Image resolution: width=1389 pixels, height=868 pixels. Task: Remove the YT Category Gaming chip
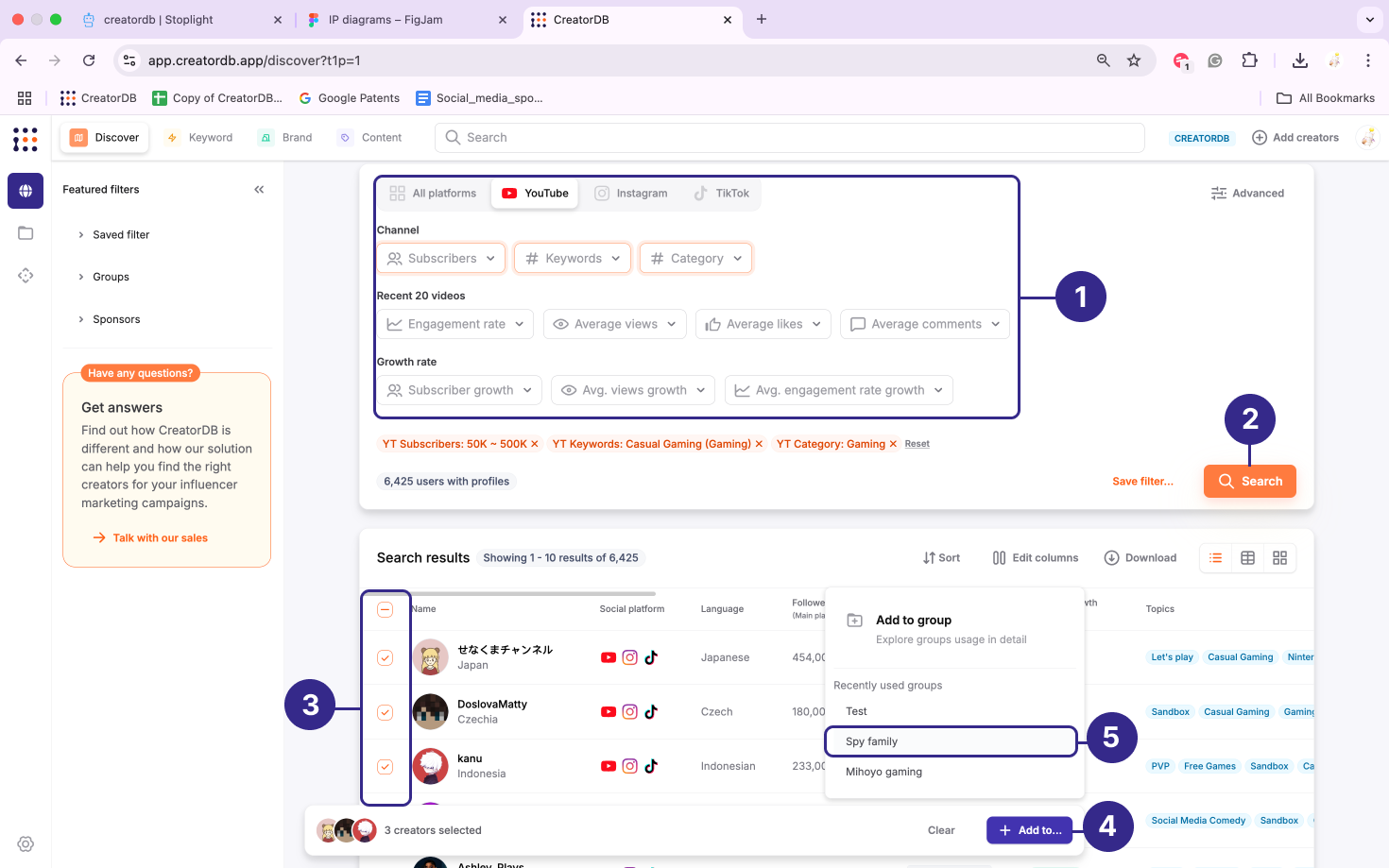[893, 444]
